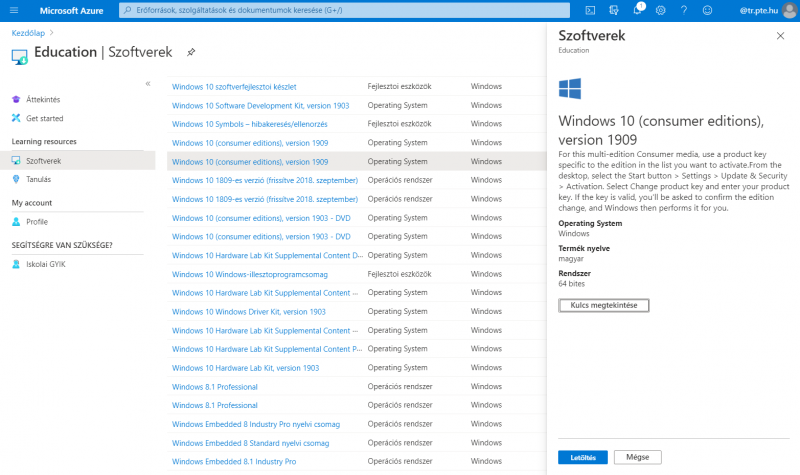Open the notifications bell
Viewport: 800px width, 475px height.
638,10
